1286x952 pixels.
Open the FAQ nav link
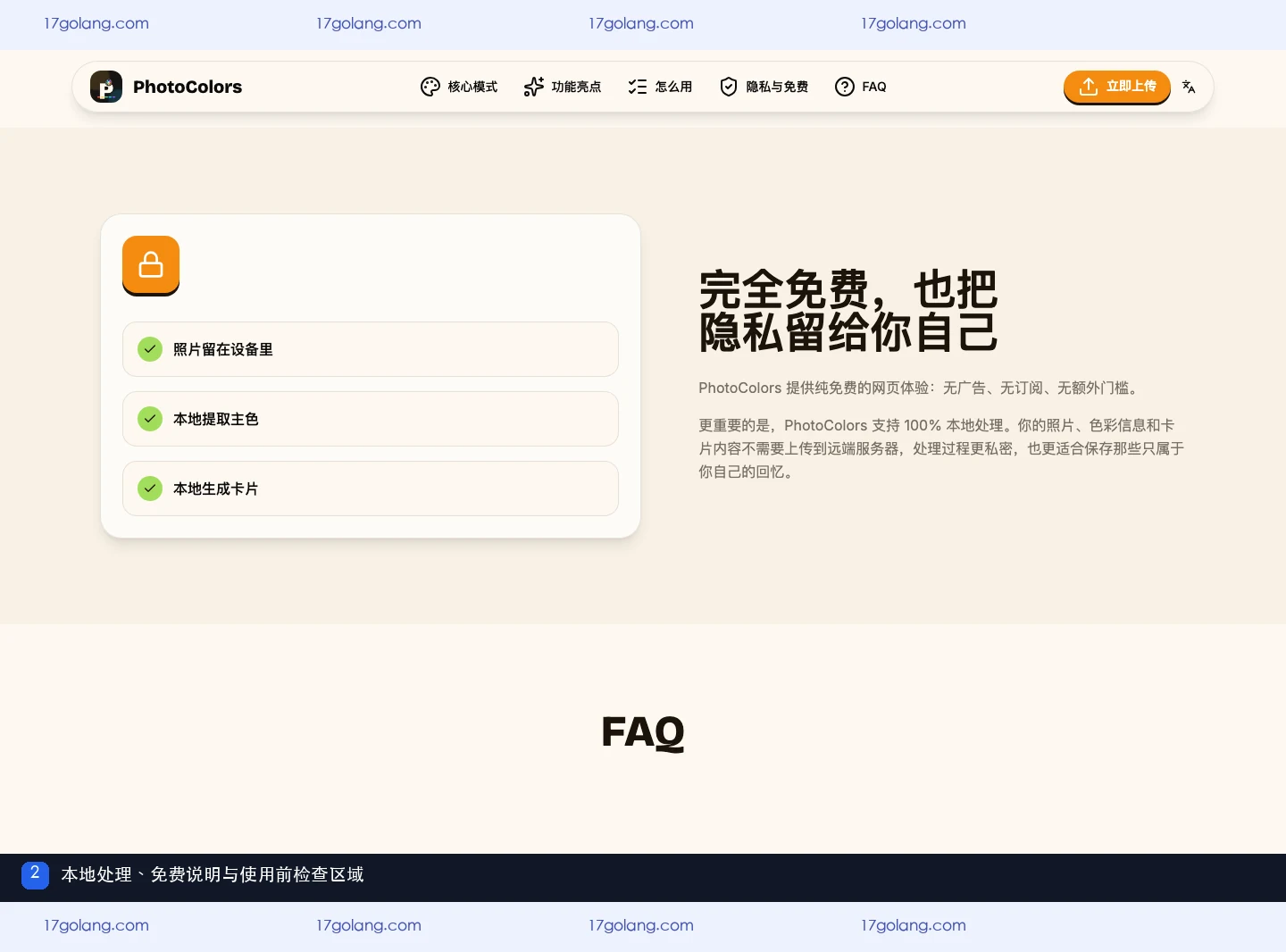tap(860, 87)
